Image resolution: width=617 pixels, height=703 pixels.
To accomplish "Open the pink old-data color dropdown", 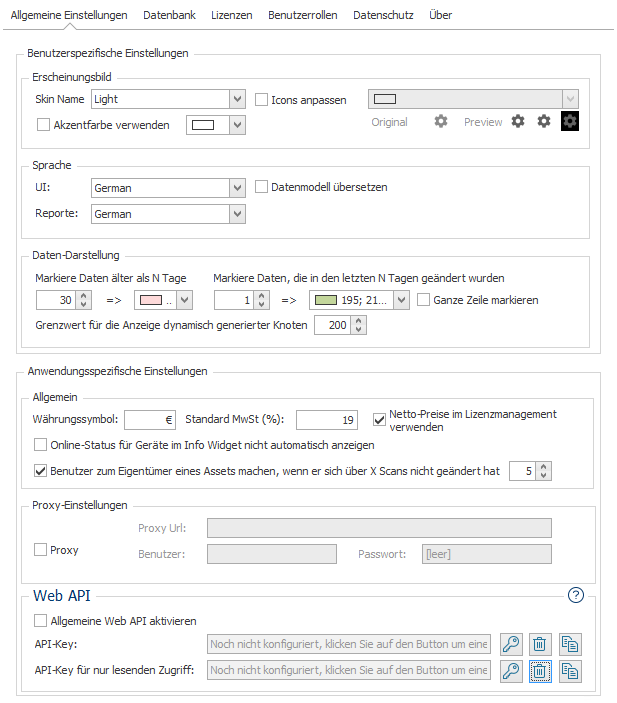I will (184, 300).
